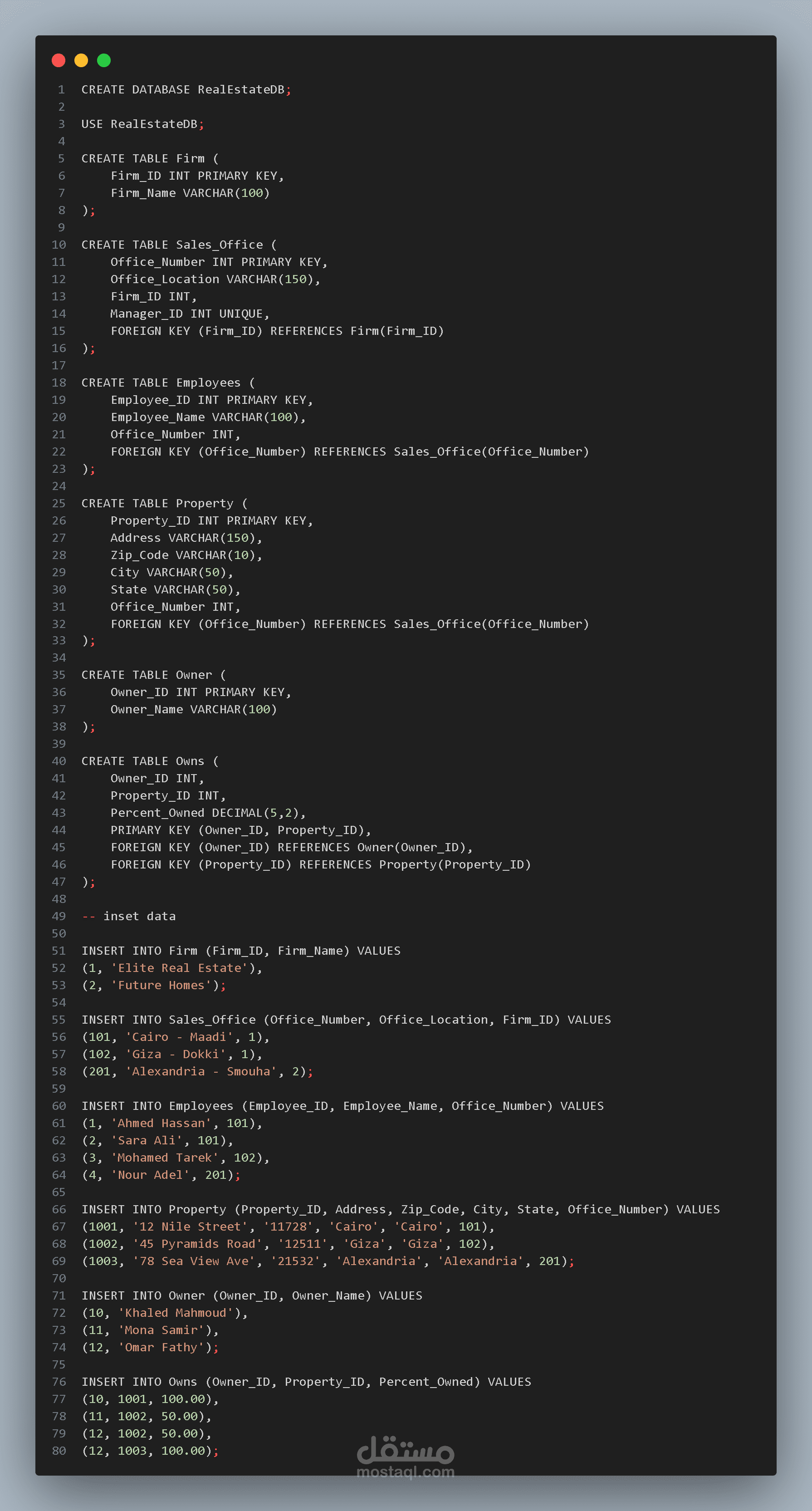Viewport: 812px width, 1511px height.
Task: Click the CREATE TABLE Property line
Action: click(x=164, y=503)
